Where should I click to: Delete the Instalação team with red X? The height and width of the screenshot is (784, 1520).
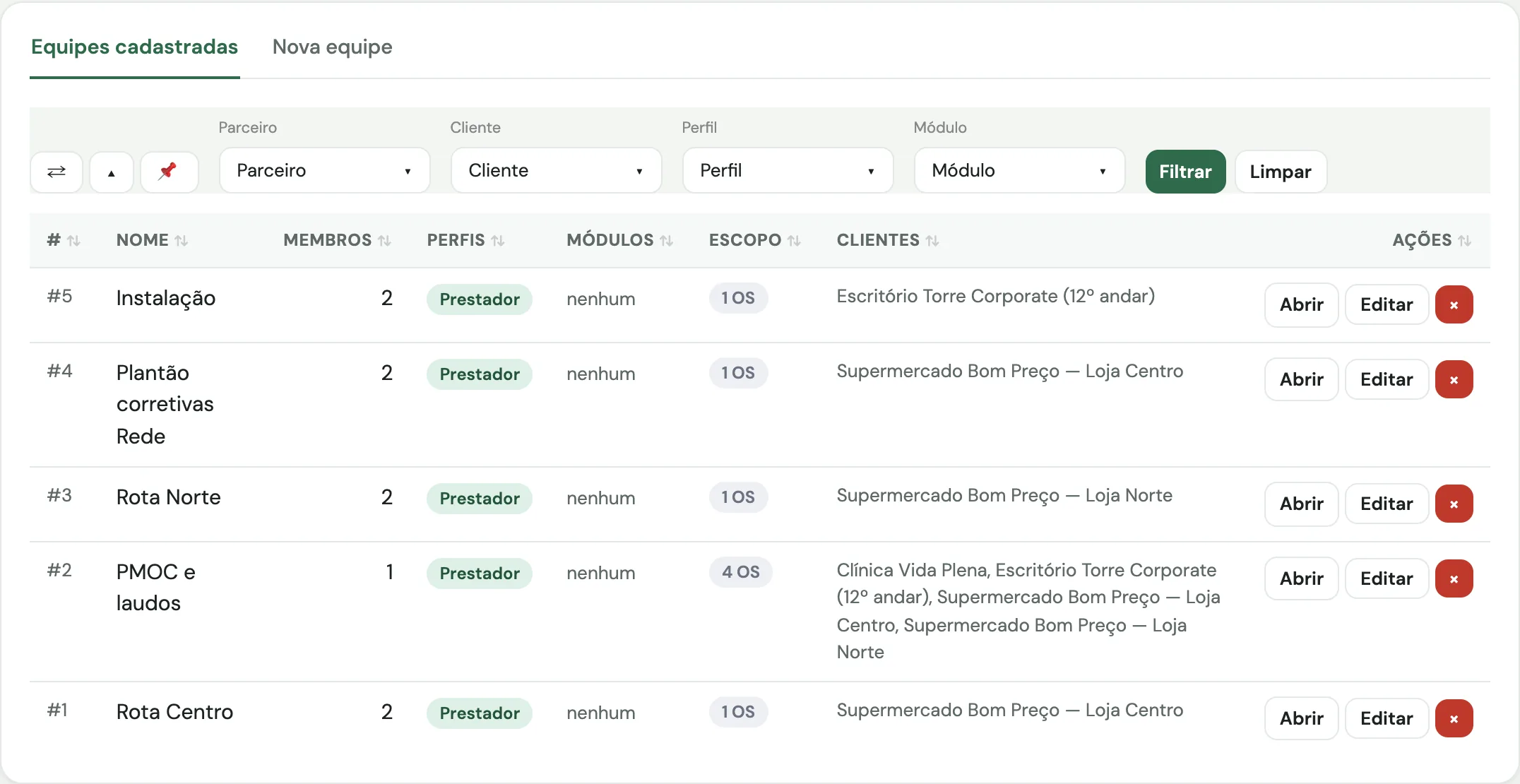pyautogui.click(x=1454, y=304)
